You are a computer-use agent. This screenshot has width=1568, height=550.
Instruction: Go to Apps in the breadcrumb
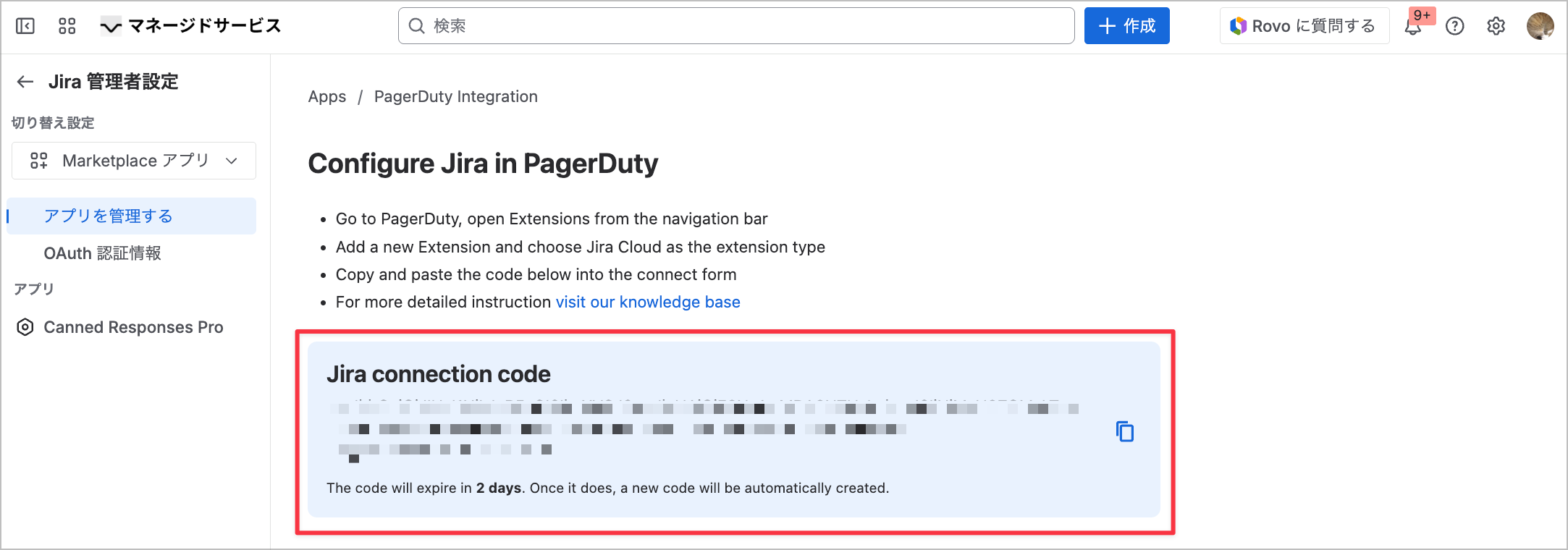pos(327,96)
